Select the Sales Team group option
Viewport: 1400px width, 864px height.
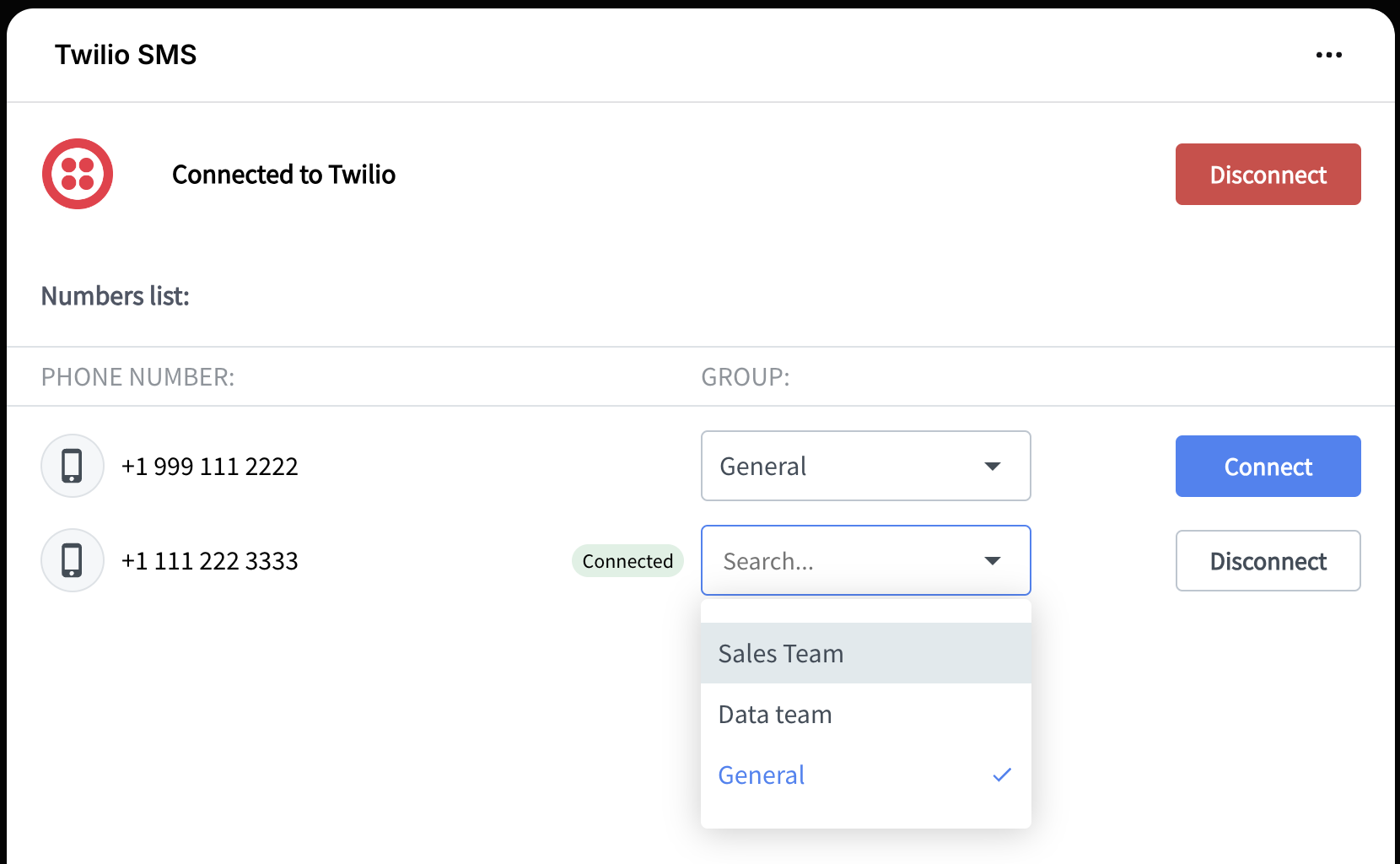pyautogui.click(x=780, y=653)
